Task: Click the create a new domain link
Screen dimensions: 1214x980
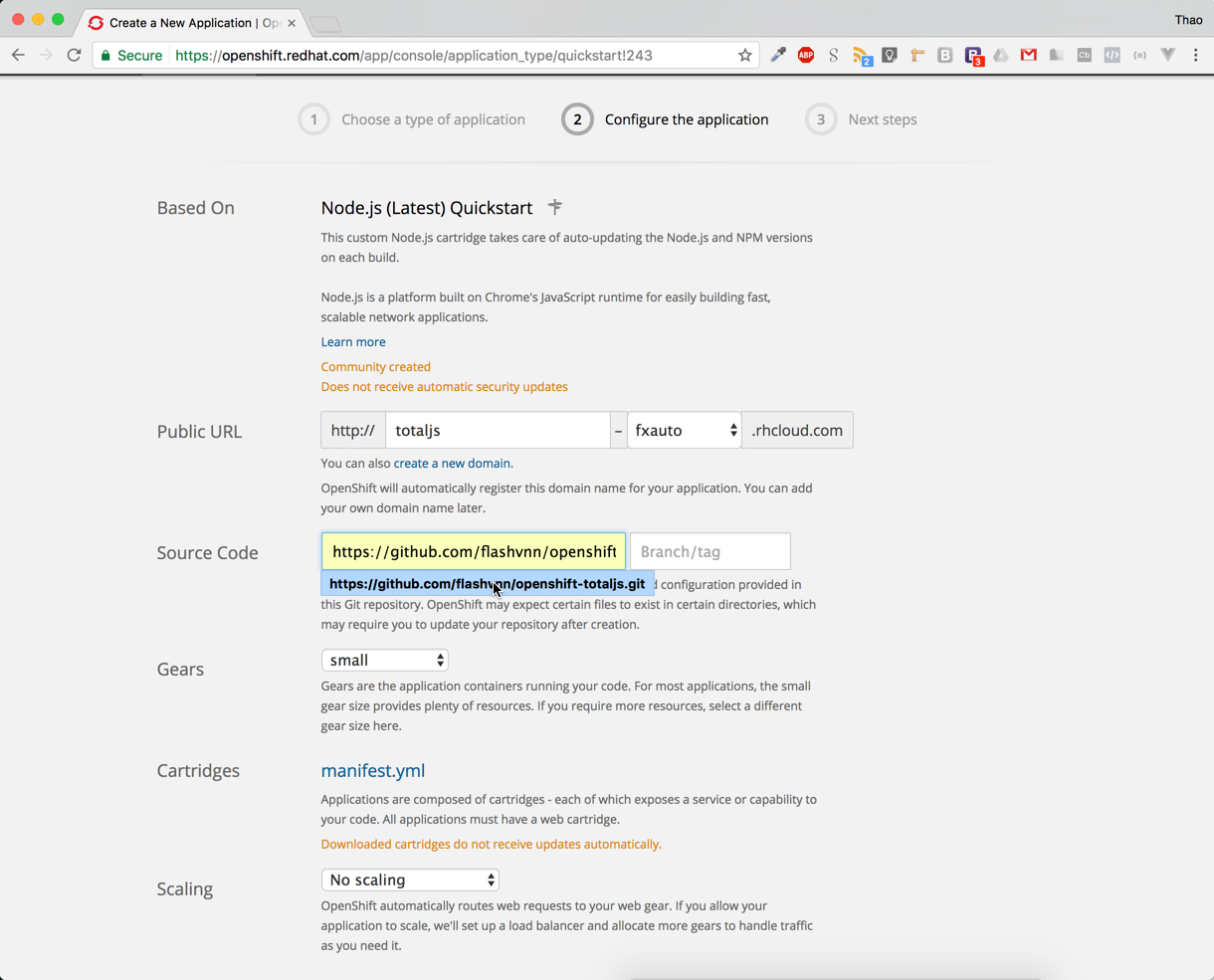Action: [x=452, y=464]
